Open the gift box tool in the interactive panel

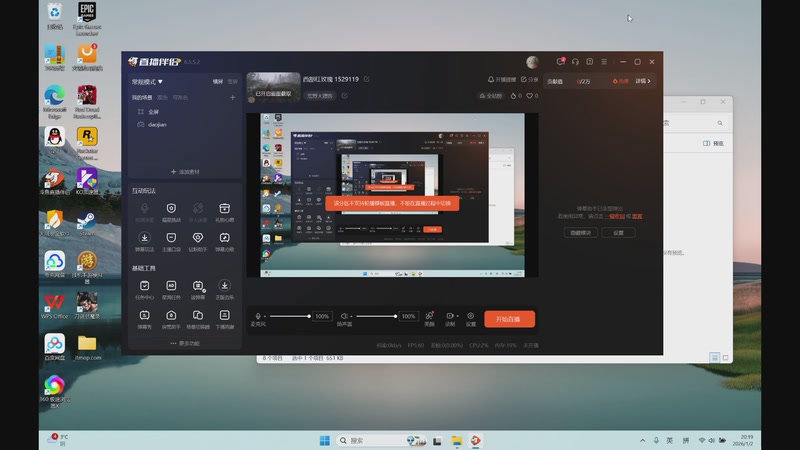[224, 208]
